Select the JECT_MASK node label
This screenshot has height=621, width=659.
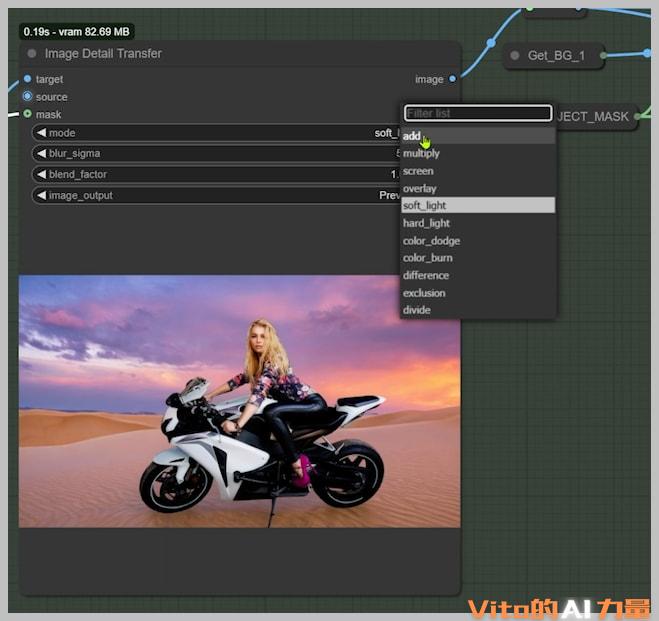(593, 116)
